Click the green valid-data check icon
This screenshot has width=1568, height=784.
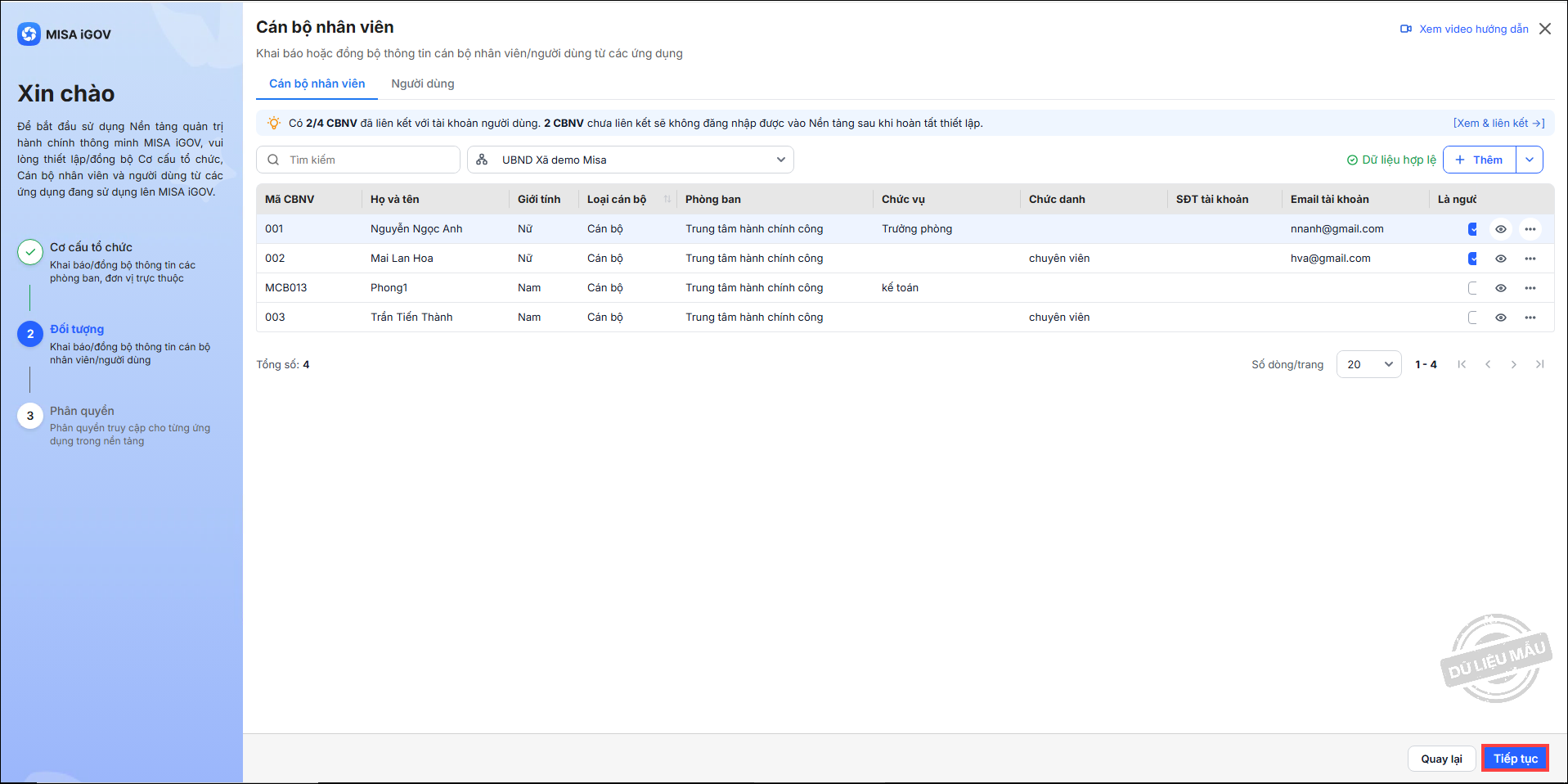pos(1352,160)
